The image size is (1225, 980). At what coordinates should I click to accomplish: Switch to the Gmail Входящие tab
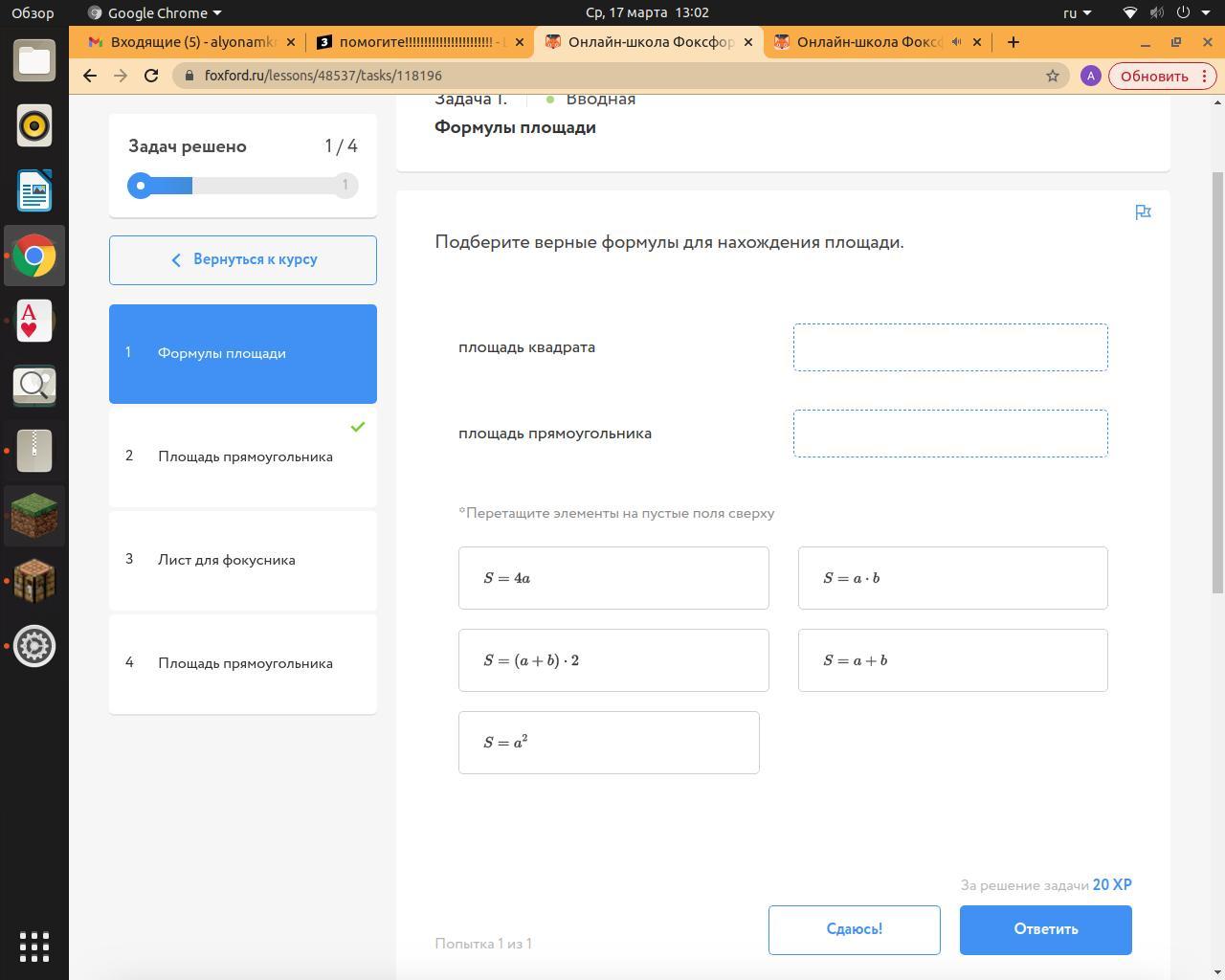tap(192, 42)
